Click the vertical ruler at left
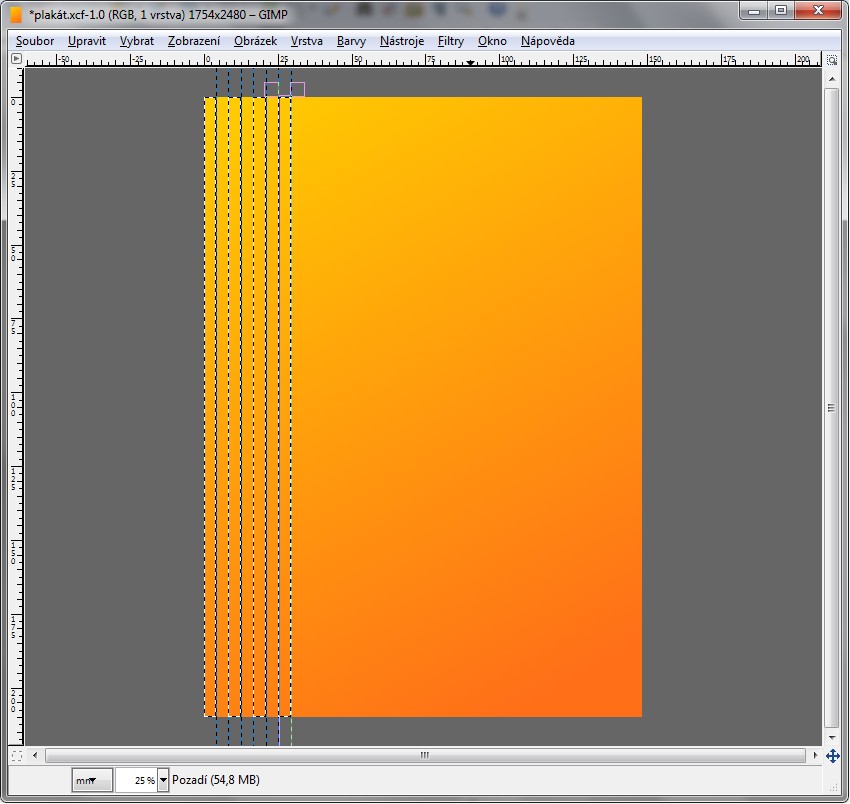Viewport: 850px width, 804px height. (17, 406)
